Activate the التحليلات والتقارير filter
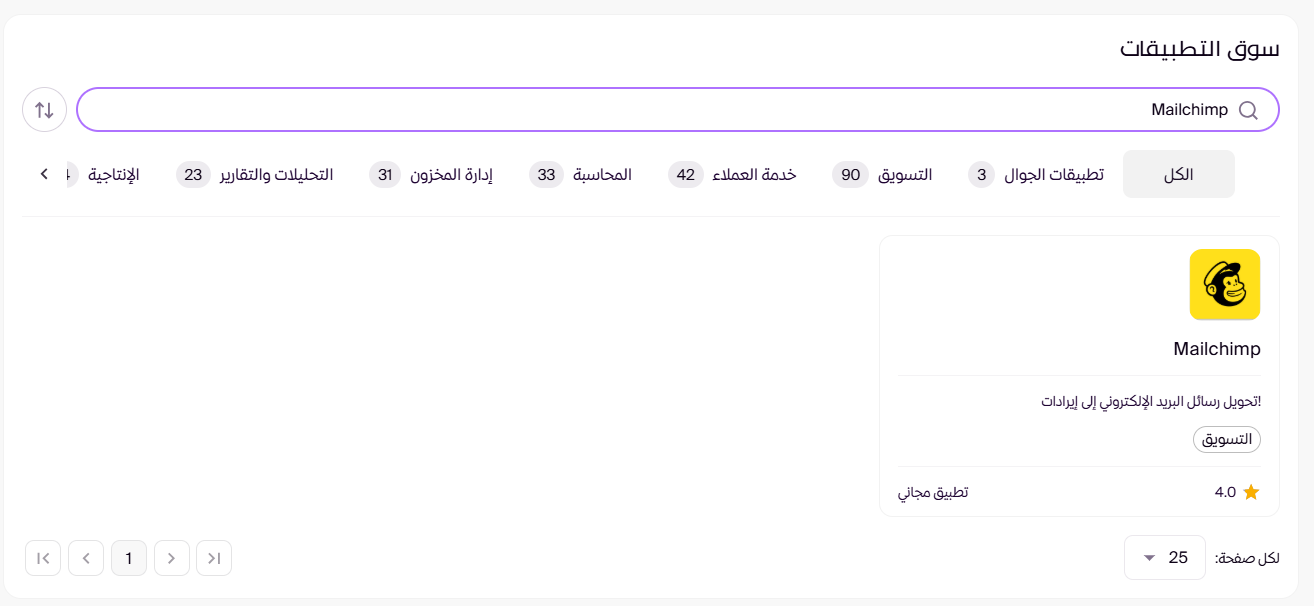Viewport: 1314px width, 606px height. tap(256, 174)
